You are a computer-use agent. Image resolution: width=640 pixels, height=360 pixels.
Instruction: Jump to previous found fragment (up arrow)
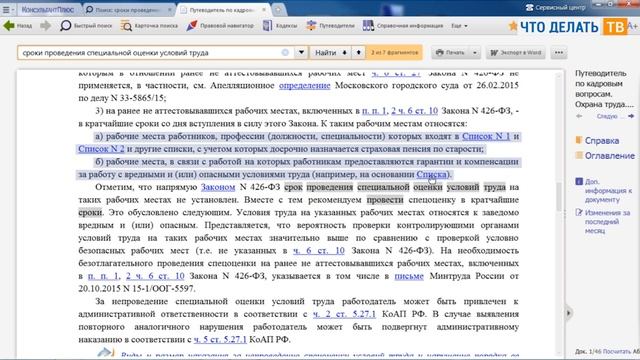tap(358, 53)
